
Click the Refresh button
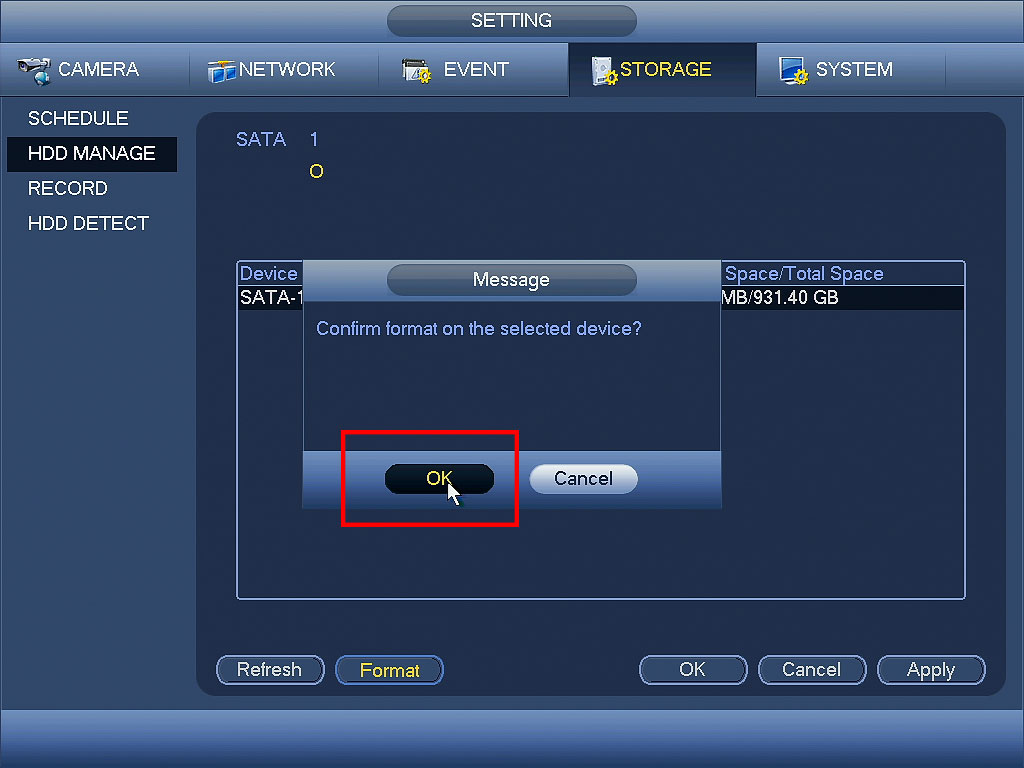point(270,670)
